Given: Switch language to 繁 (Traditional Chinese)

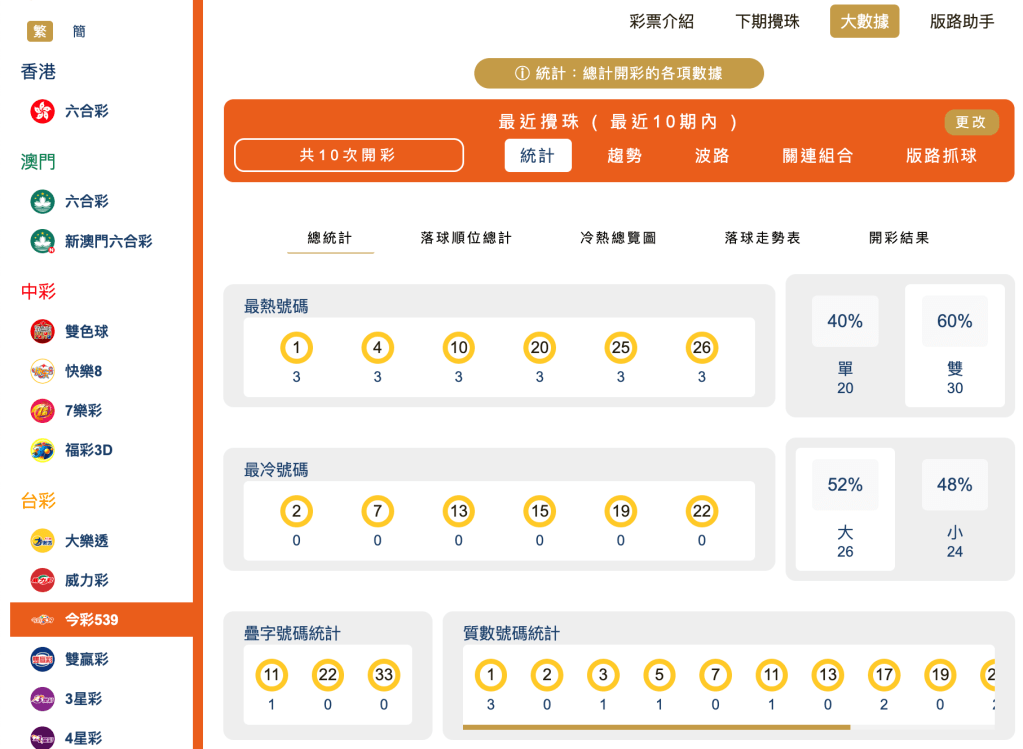Looking at the screenshot, I should 38,30.
